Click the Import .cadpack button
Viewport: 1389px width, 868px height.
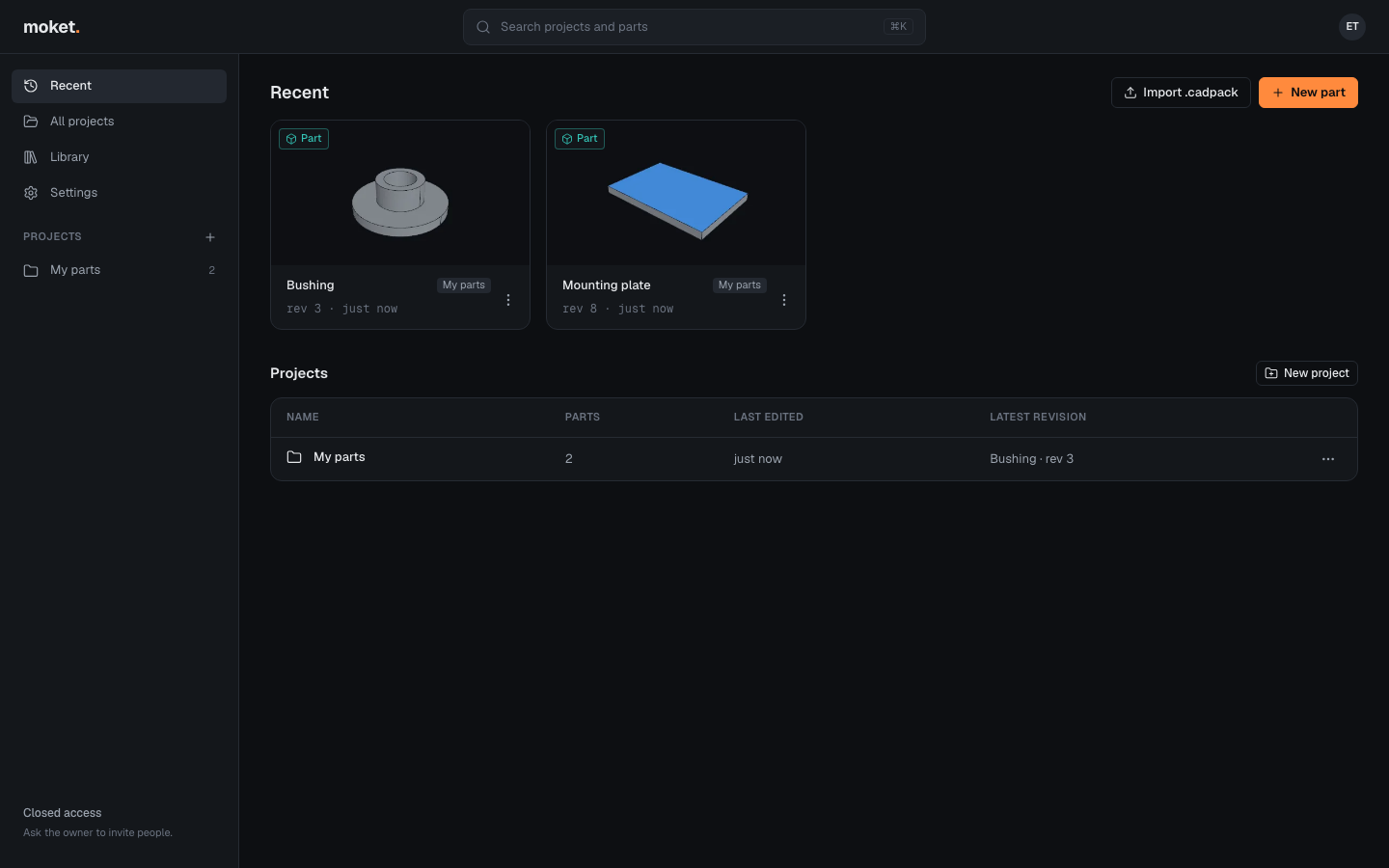tap(1181, 93)
